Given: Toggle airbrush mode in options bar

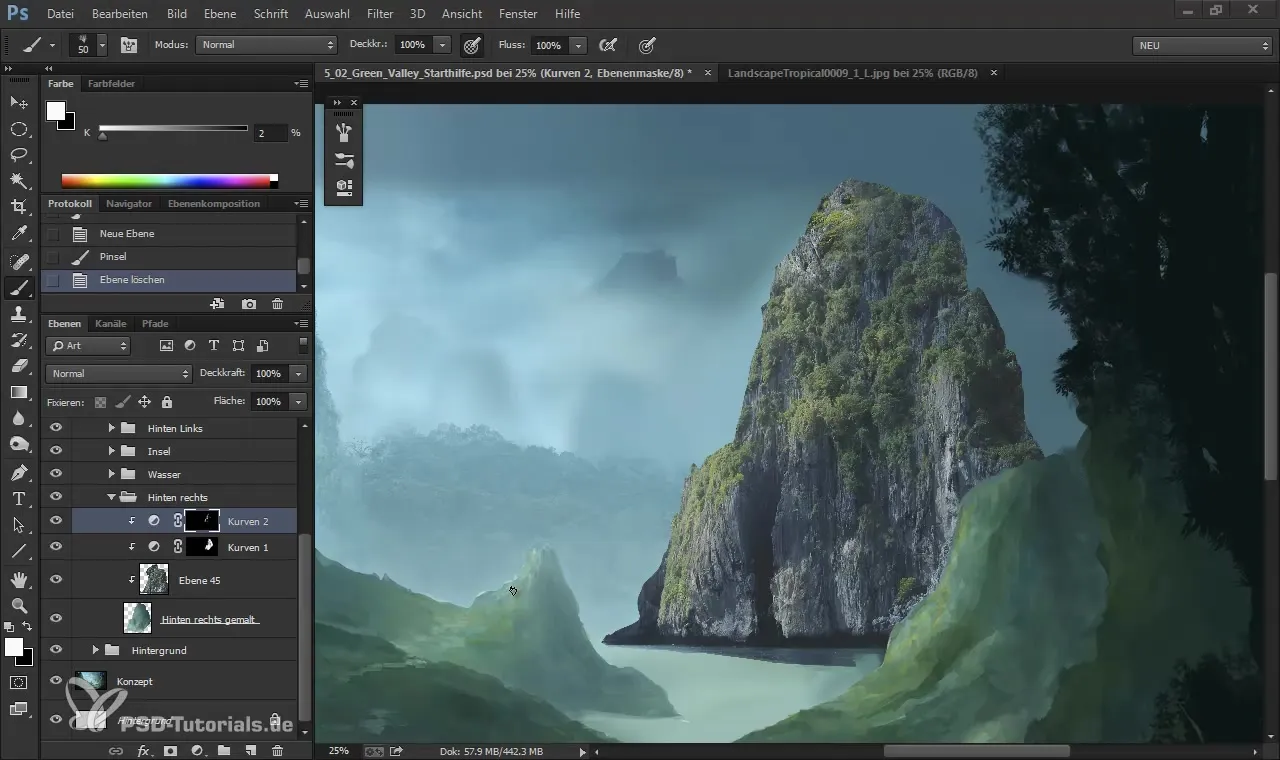Looking at the screenshot, I should [606, 45].
